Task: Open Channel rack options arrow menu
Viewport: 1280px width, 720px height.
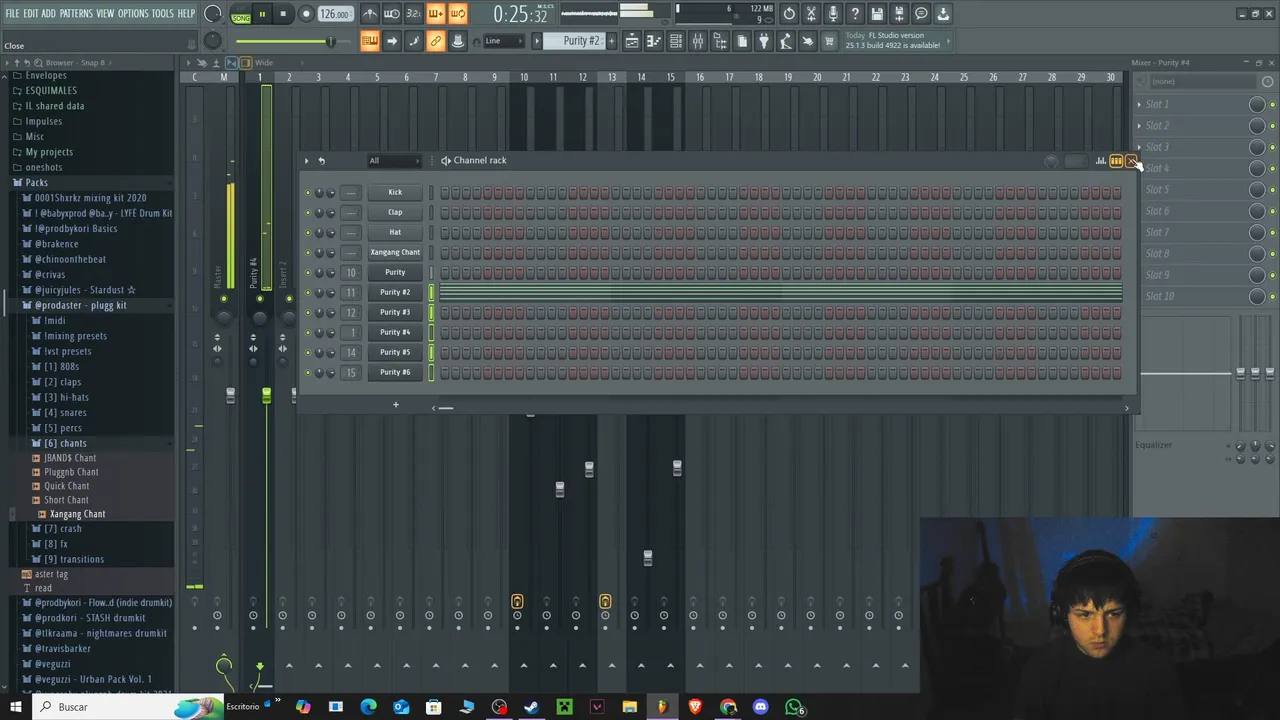Action: 307,161
